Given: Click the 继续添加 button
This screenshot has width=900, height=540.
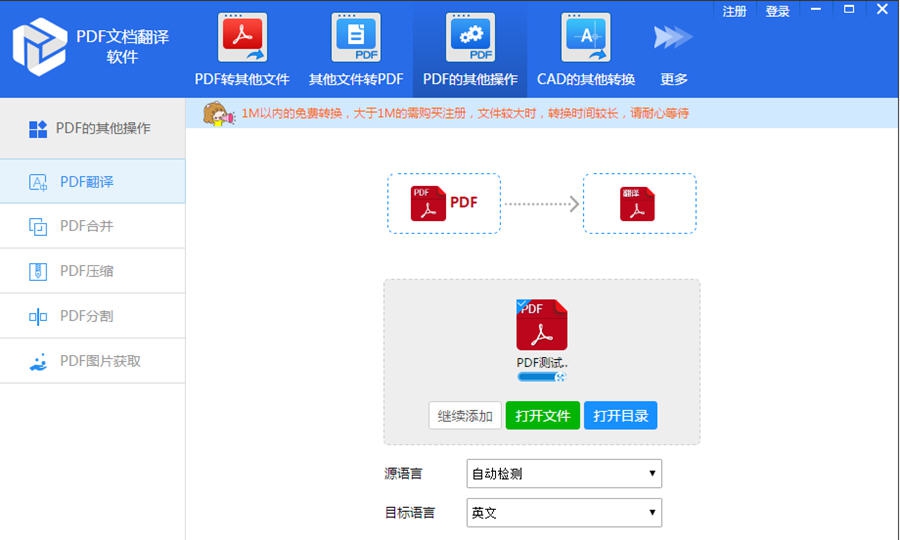Looking at the screenshot, I should [465, 415].
